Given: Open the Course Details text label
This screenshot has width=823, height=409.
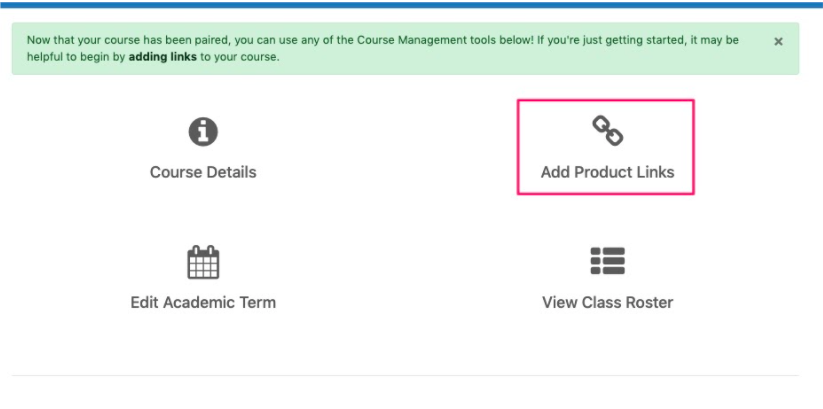Looking at the screenshot, I should (203, 172).
